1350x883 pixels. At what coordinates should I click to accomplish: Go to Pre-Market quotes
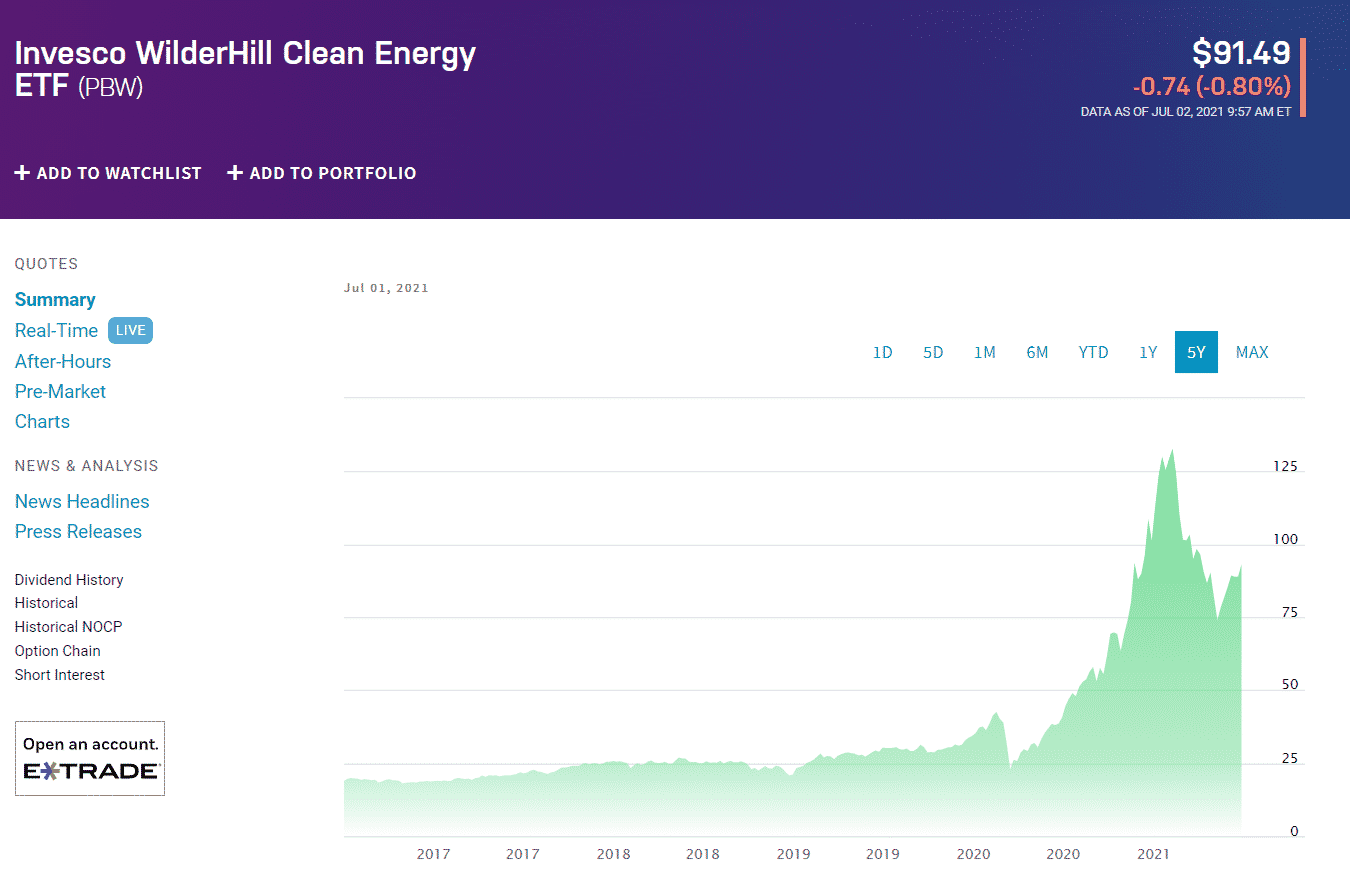click(60, 391)
